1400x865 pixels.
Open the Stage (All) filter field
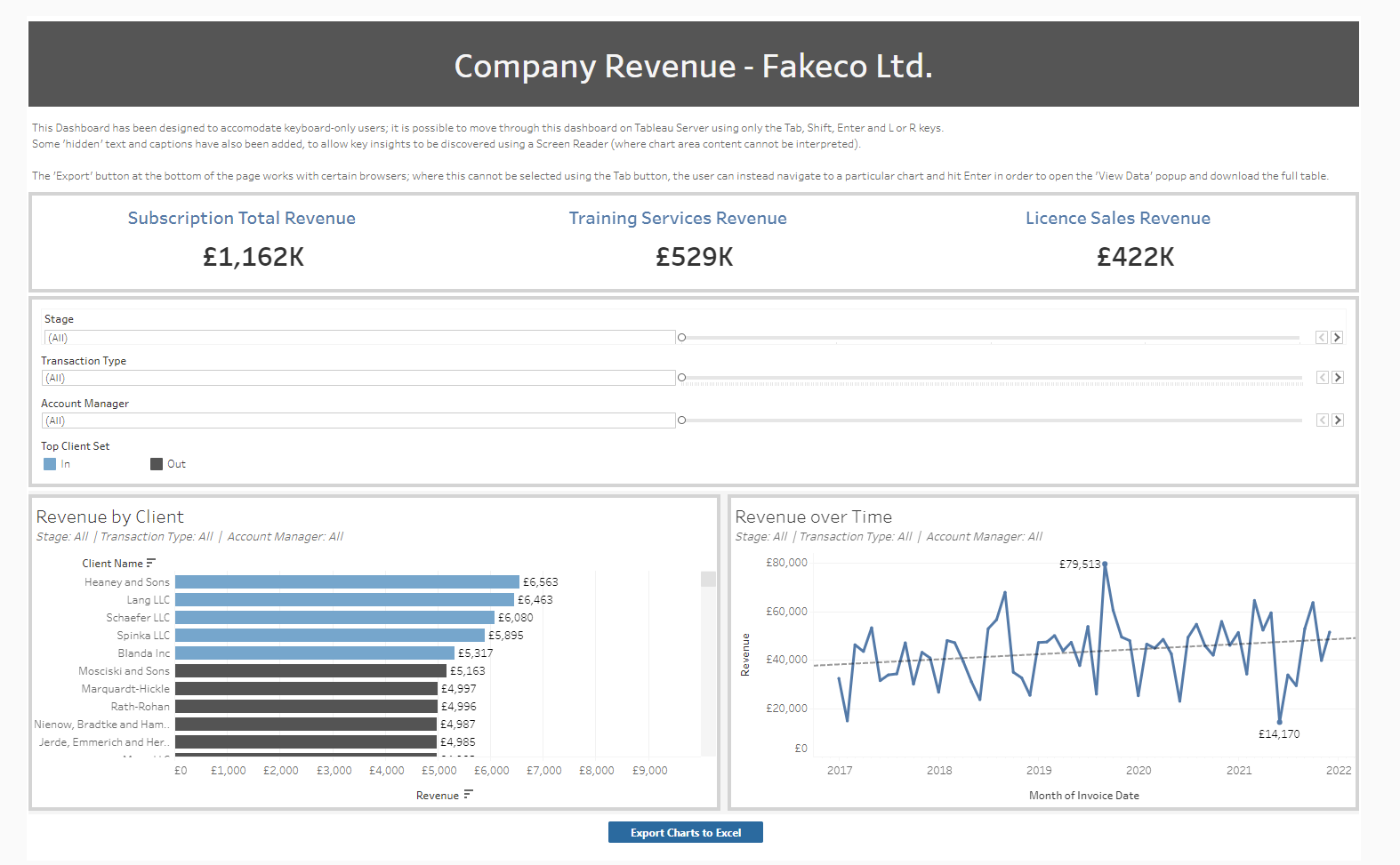359,338
